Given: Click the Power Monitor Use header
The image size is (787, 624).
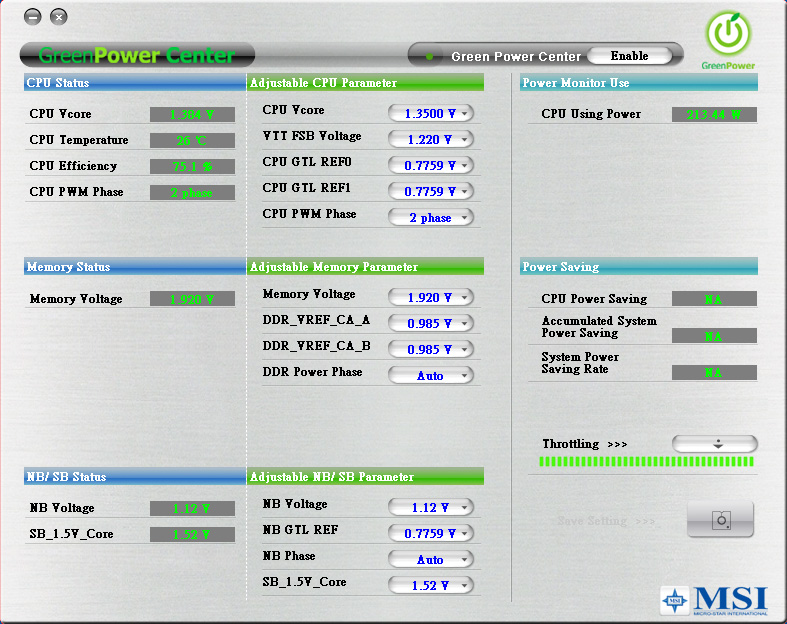Looking at the screenshot, I should click(x=639, y=82).
